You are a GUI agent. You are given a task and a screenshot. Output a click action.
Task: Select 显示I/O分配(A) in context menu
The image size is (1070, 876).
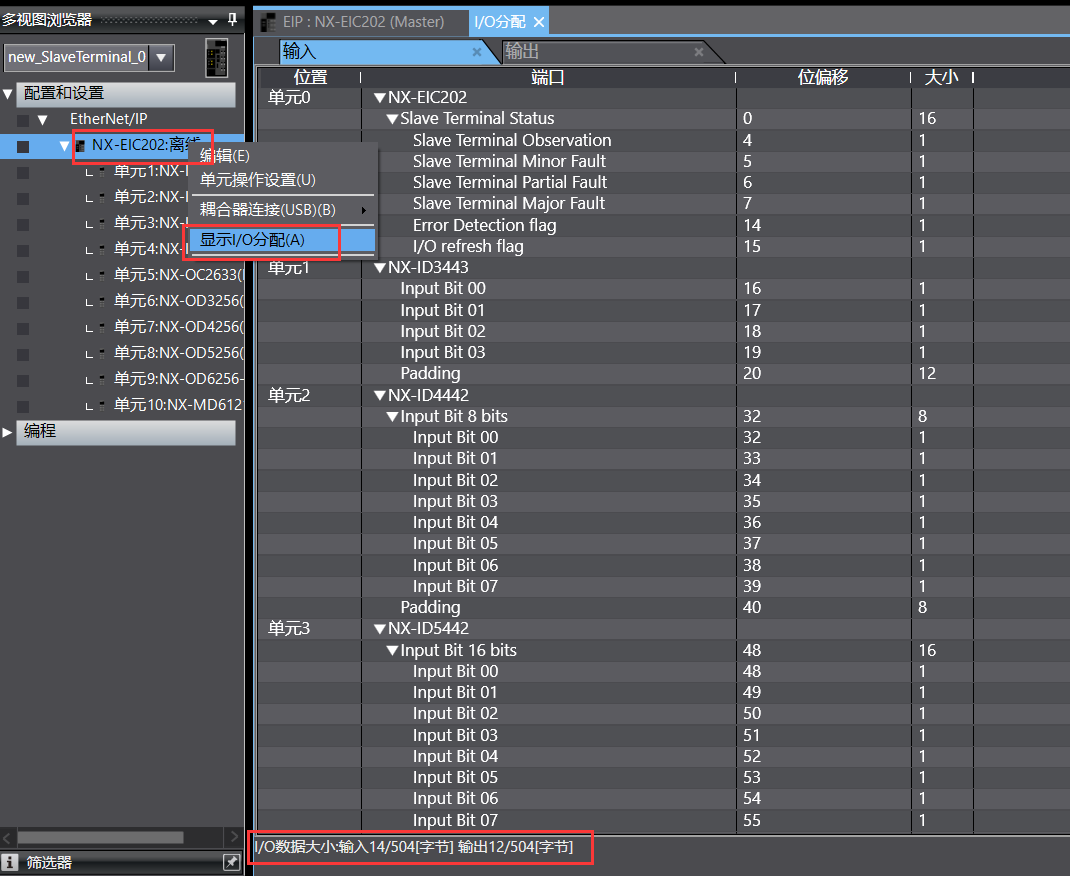(252, 240)
